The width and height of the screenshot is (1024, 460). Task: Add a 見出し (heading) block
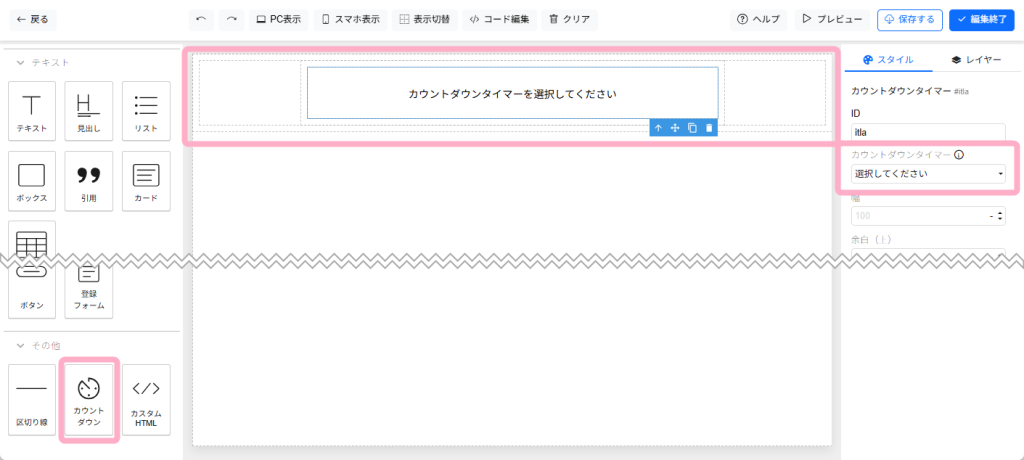[x=89, y=111]
